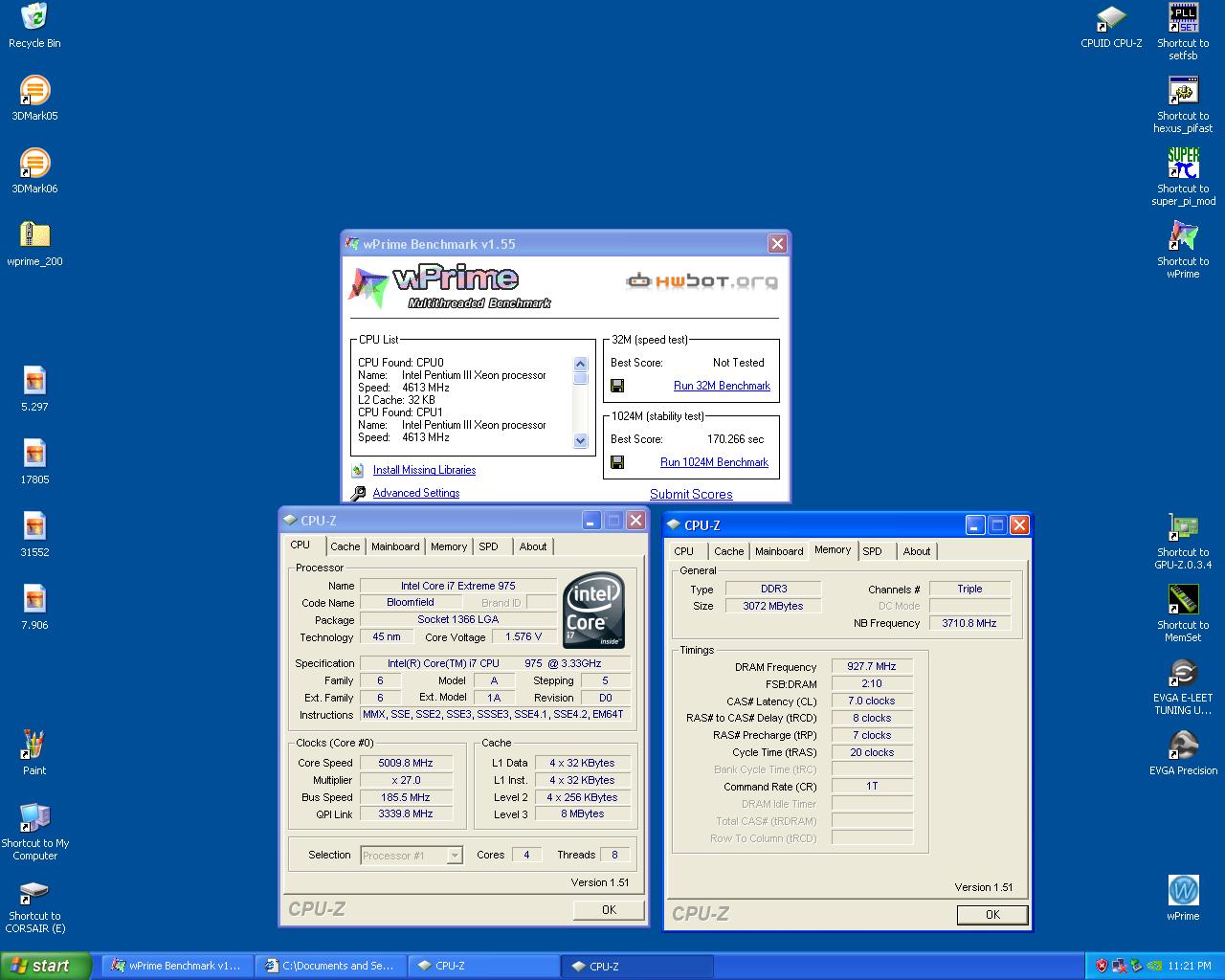Open the wPrime icon near bottom right
The height and width of the screenshot is (980, 1225).
[x=1183, y=899]
